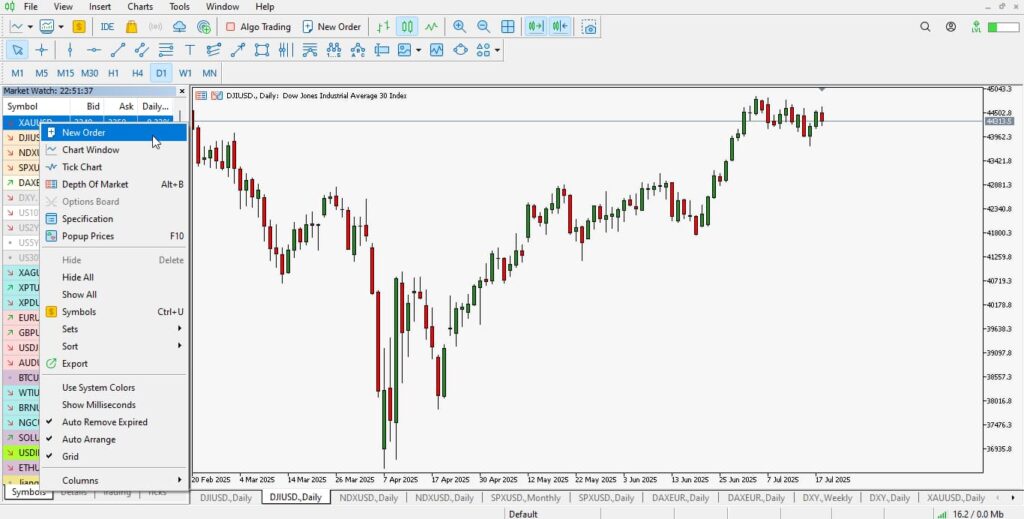
Task: Open the IDE editor from toolbar
Action: pos(107,27)
